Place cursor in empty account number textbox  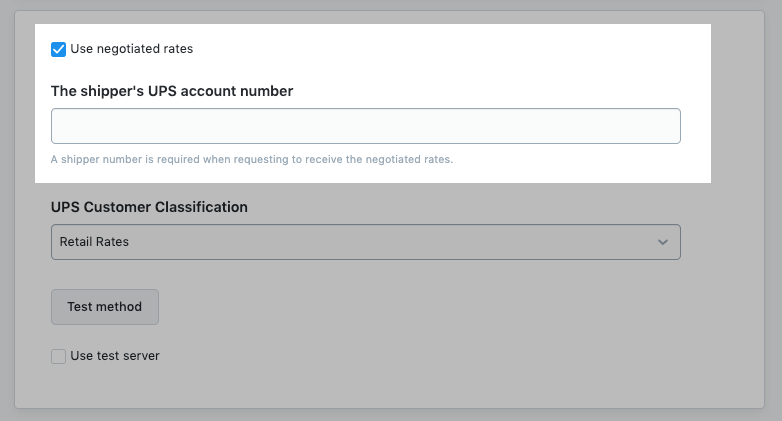(x=365, y=126)
